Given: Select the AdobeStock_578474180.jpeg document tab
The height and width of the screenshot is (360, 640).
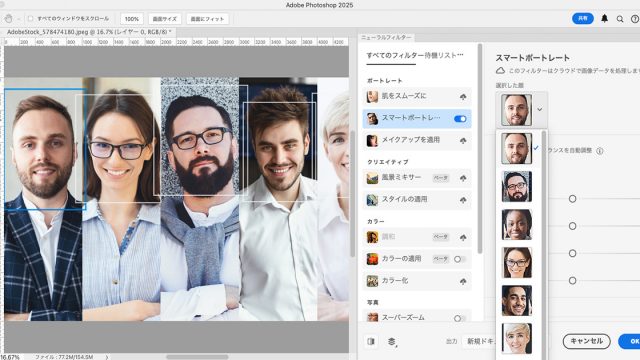Looking at the screenshot, I should [x=89, y=32].
